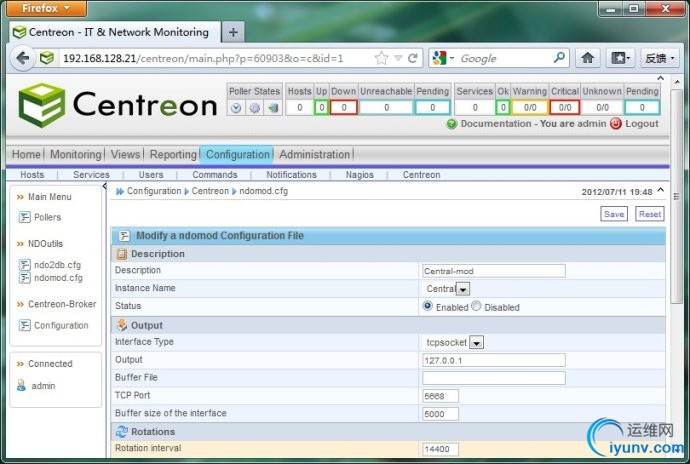Click the green Documentation help icon
The height and width of the screenshot is (464, 690).
451,124
